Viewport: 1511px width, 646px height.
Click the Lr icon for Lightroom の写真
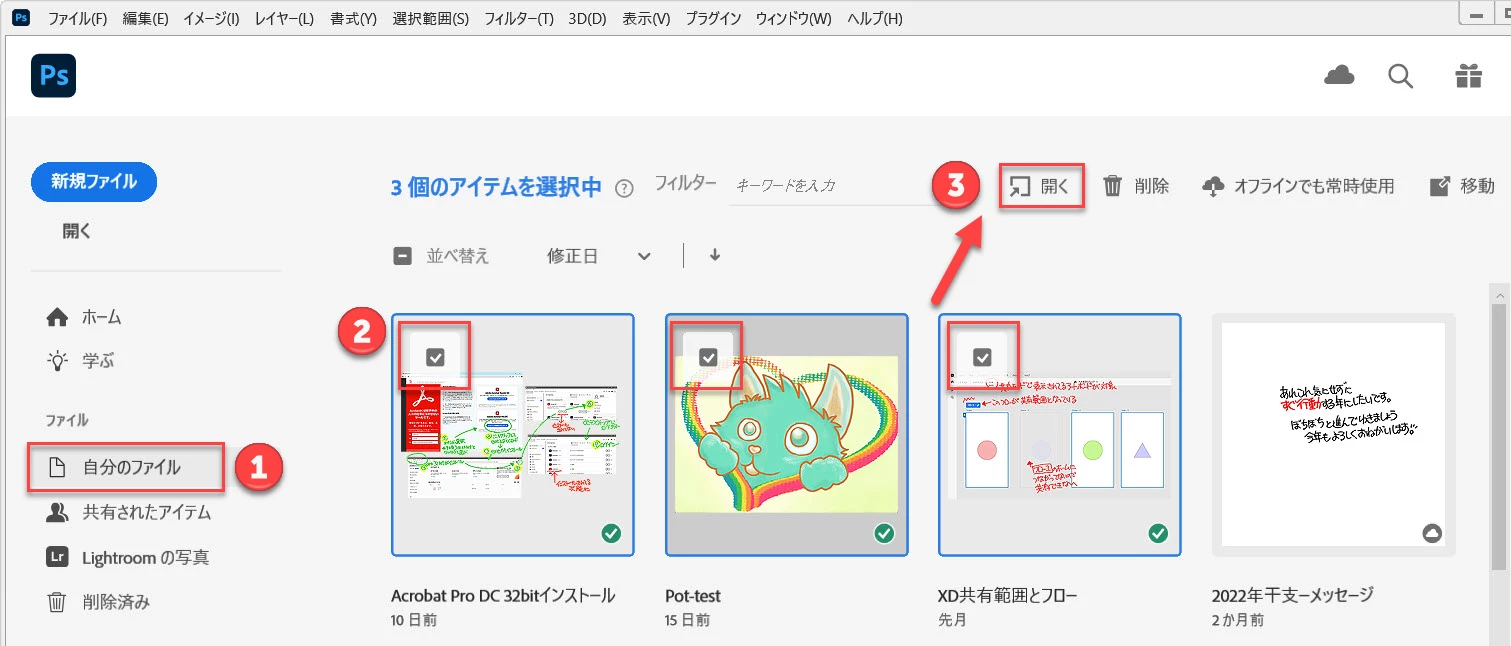click(57, 557)
